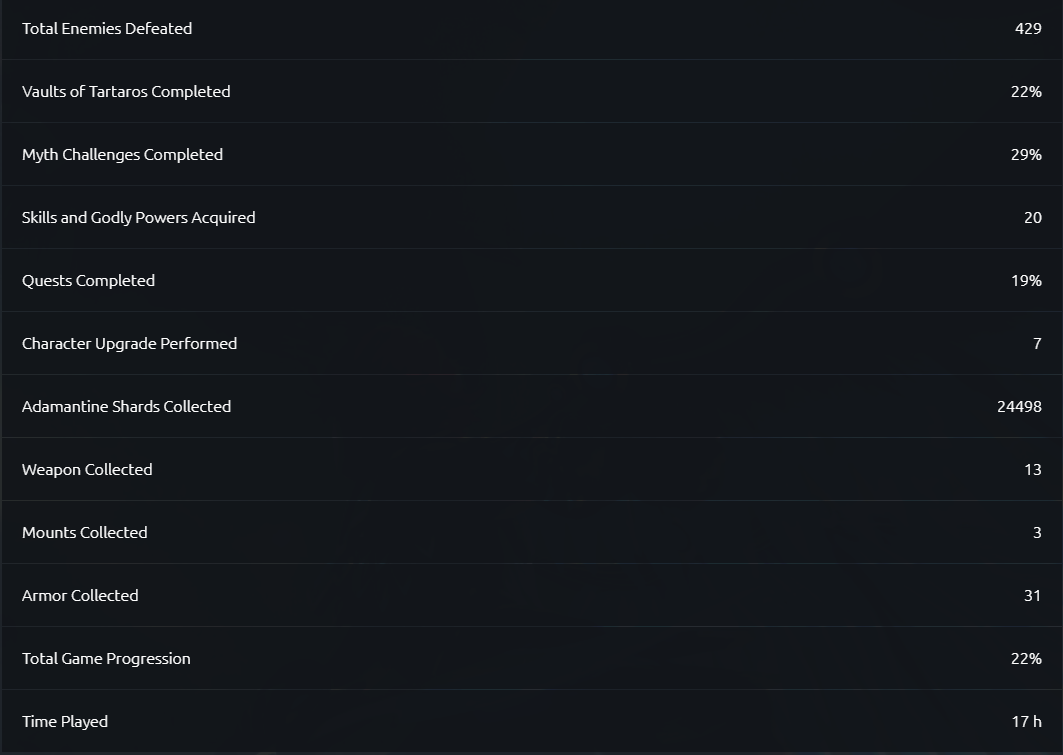Click the 24498 shards value
Screen dimensions: 1063x755
(1019, 407)
